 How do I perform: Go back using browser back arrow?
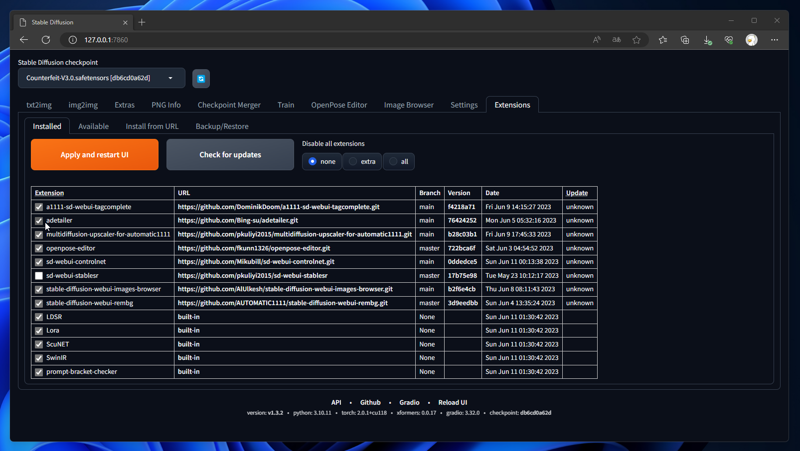tap(24, 40)
